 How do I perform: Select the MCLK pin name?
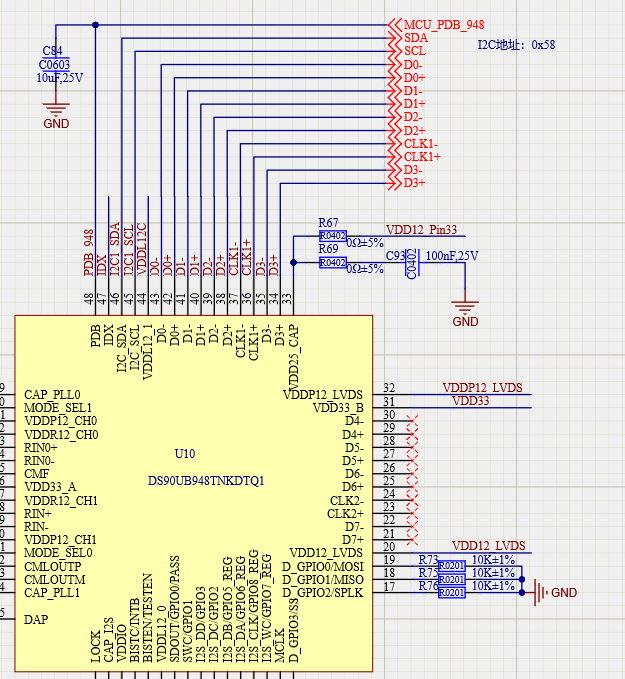[280, 646]
